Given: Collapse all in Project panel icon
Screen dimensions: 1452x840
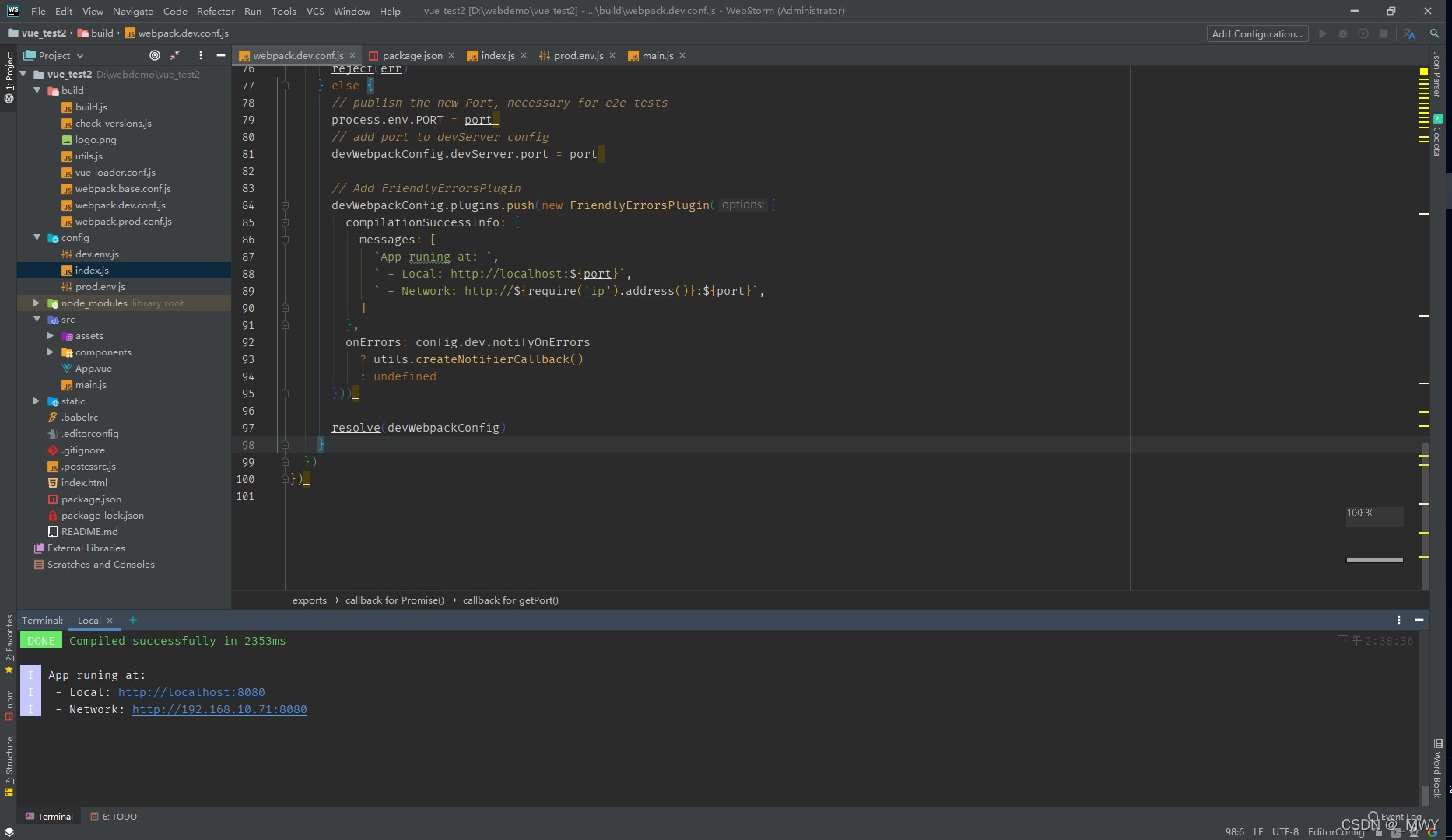Looking at the screenshot, I should point(175,55).
